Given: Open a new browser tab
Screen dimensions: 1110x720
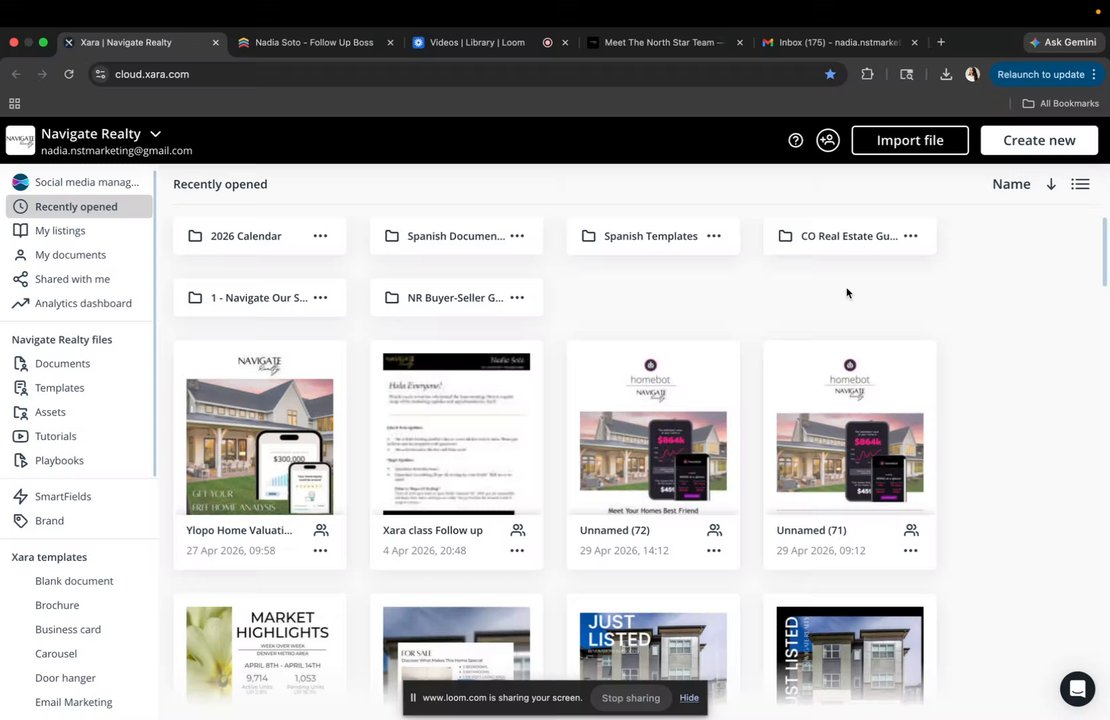Looking at the screenshot, I should 941,42.
